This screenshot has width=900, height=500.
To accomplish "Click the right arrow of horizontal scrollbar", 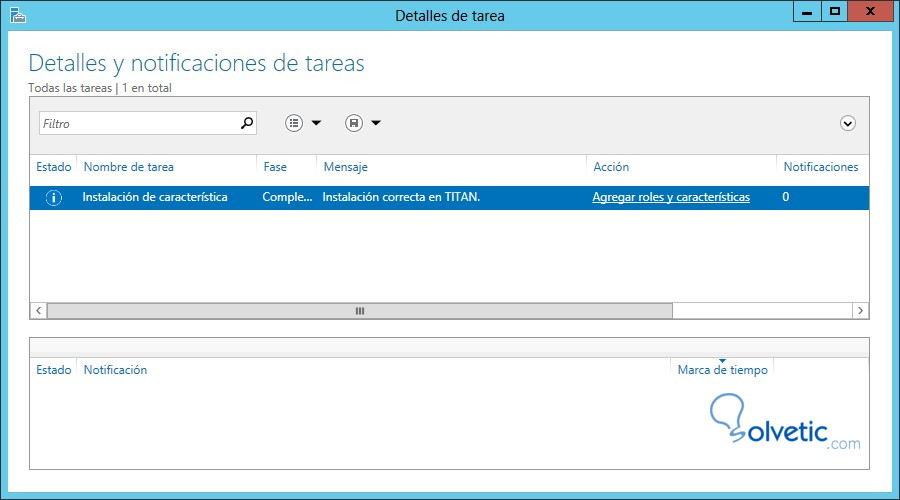I will pos(860,311).
